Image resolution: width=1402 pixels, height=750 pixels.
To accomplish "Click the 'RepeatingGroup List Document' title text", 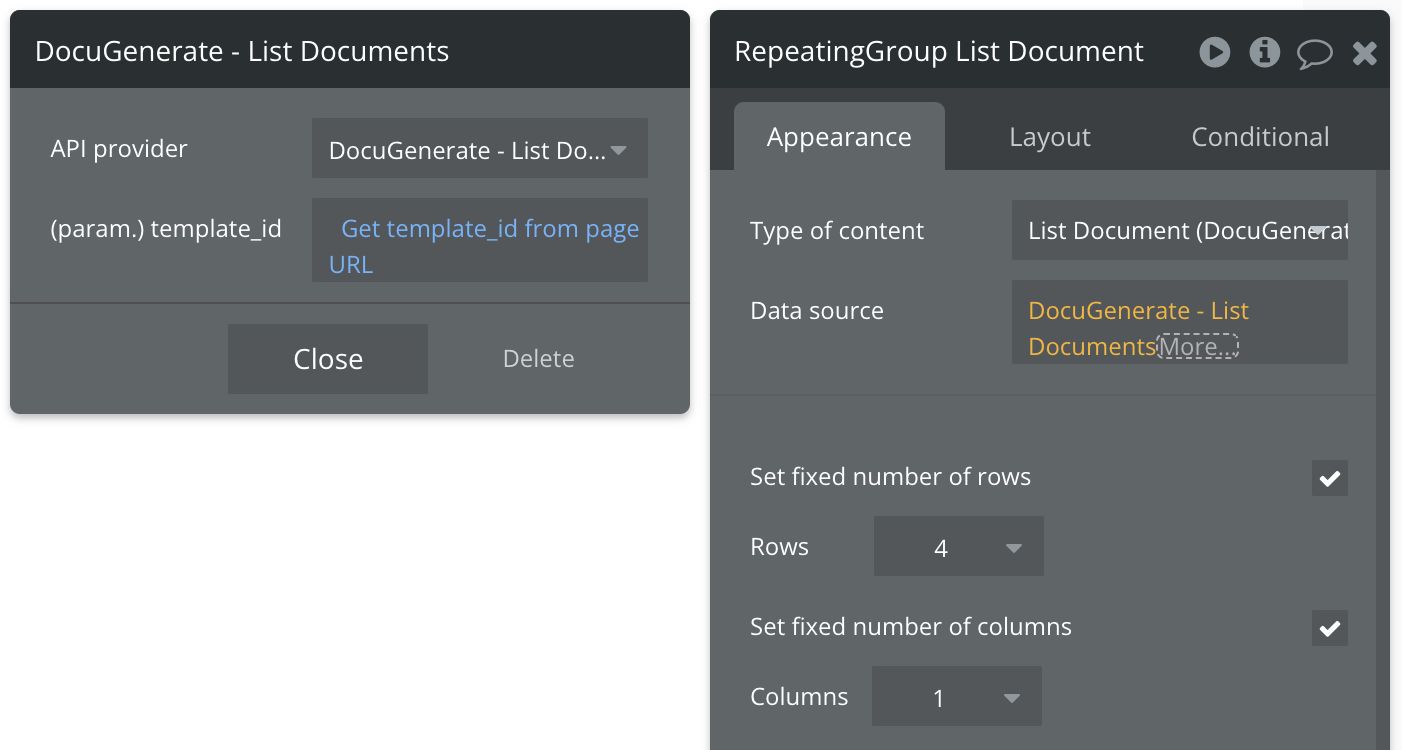I will [x=939, y=52].
